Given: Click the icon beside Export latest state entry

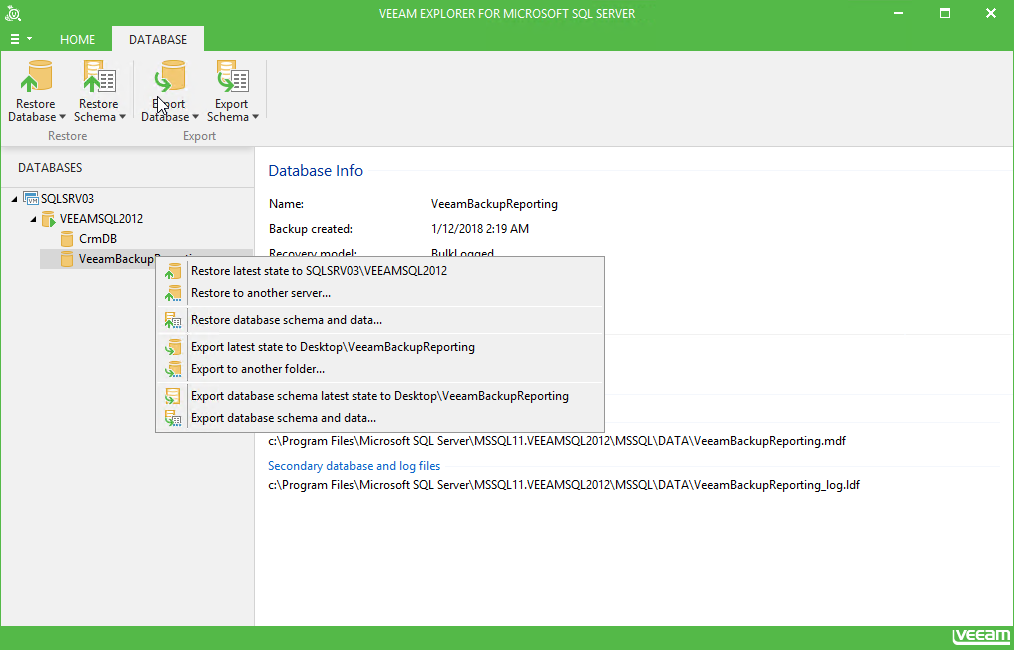Looking at the screenshot, I should point(173,347).
